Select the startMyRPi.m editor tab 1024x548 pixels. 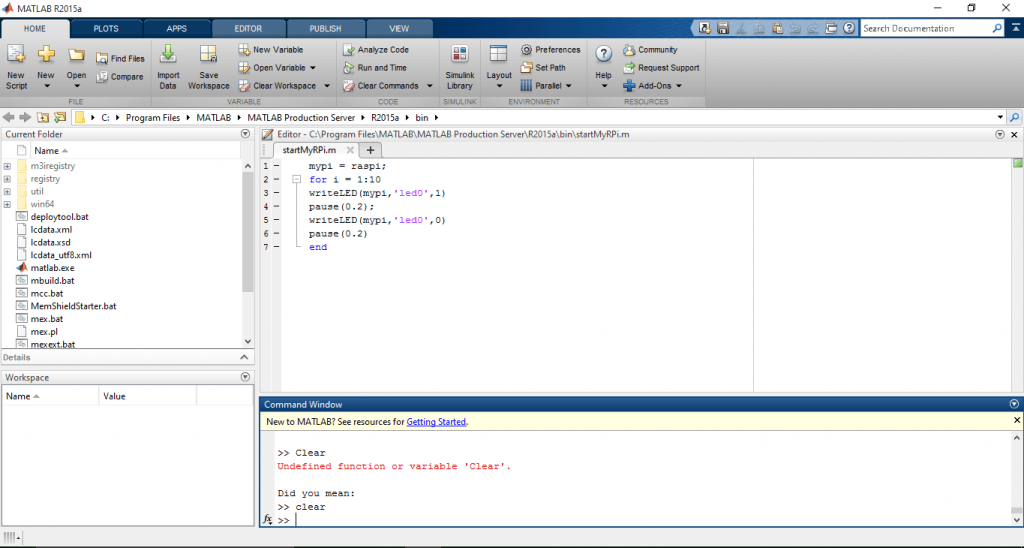310,150
